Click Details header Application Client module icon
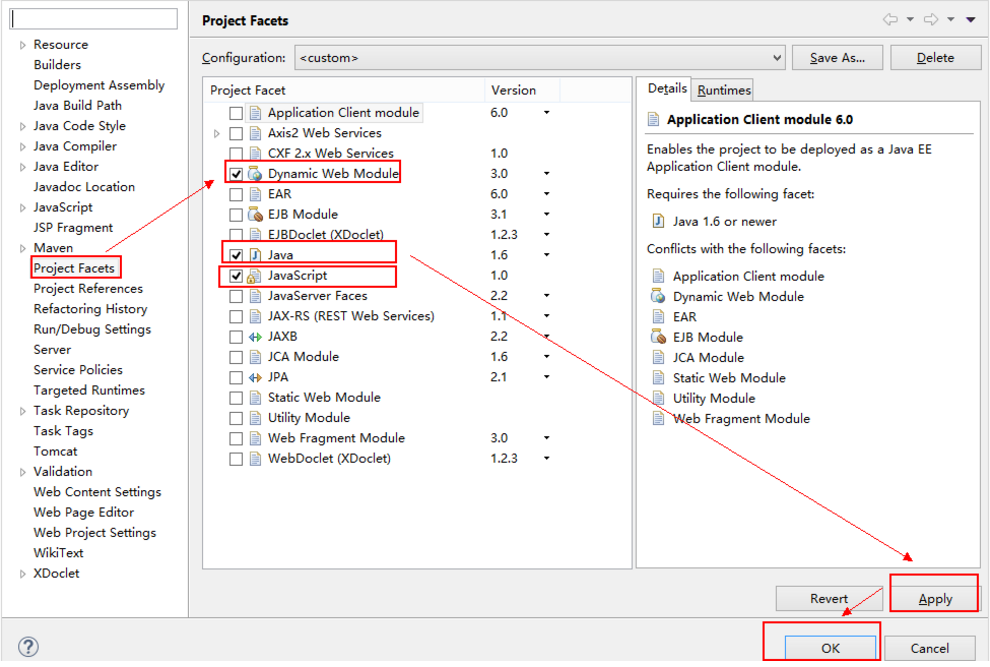This screenshot has width=990, height=667. [654, 119]
